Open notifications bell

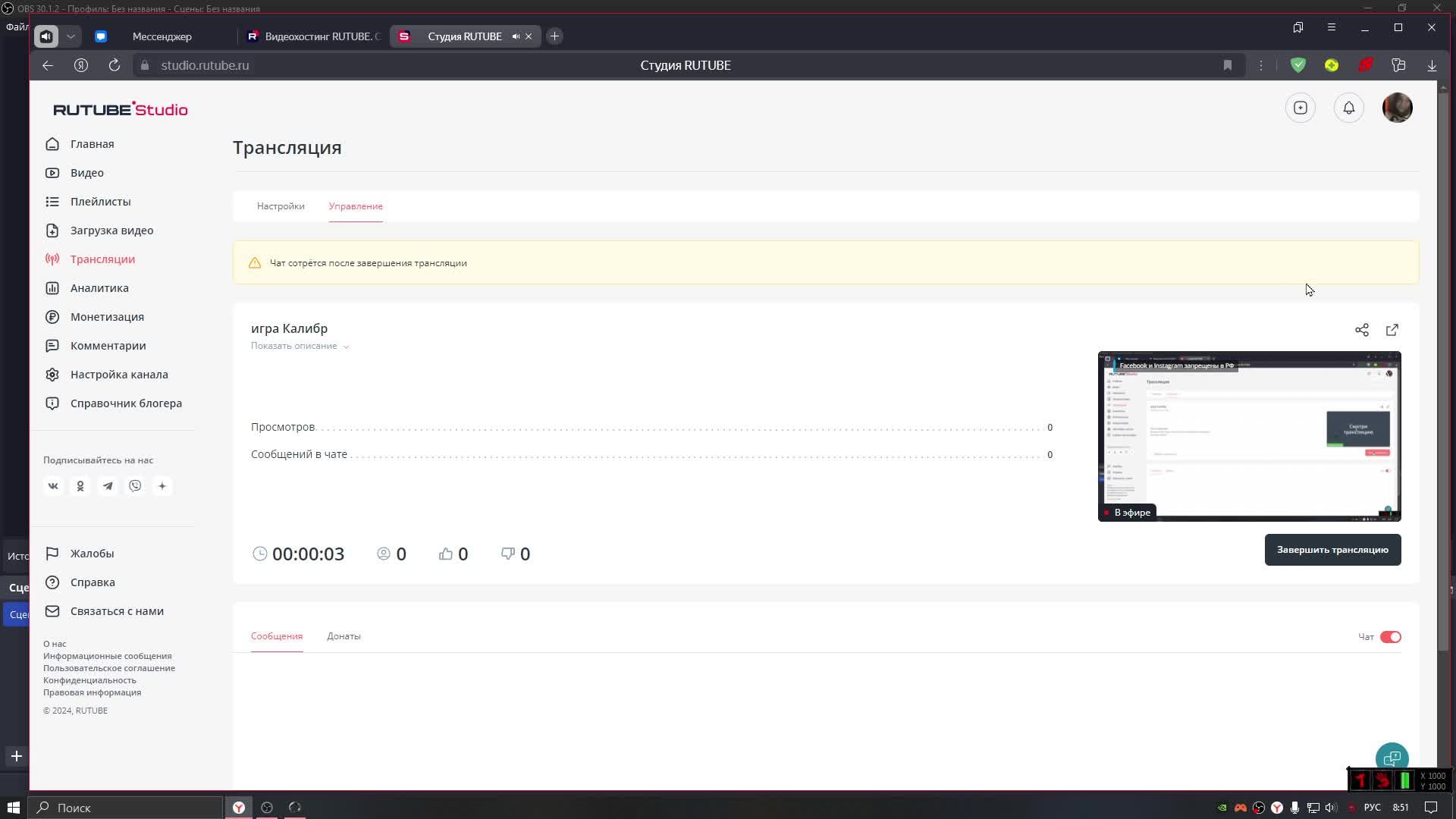point(1349,108)
